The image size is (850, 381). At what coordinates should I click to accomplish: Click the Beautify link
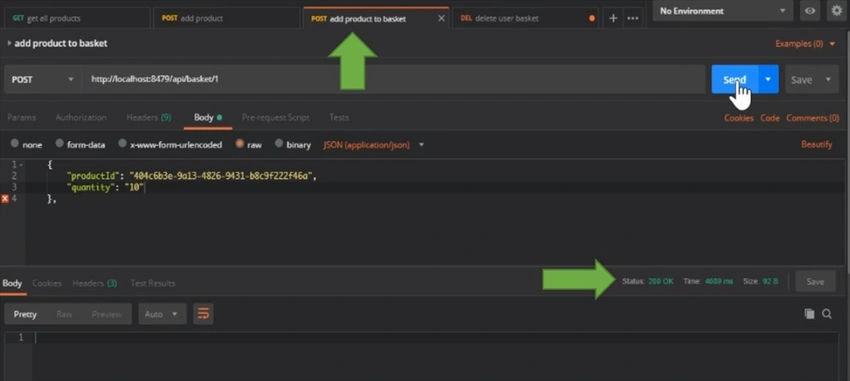point(816,145)
